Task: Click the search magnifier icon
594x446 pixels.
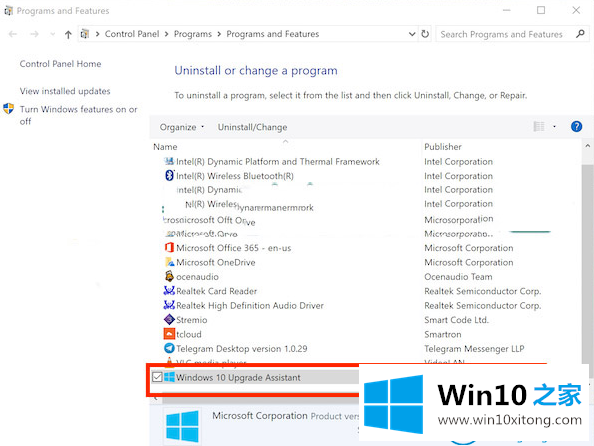Action: pyautogui.click(x=580, y=34)
